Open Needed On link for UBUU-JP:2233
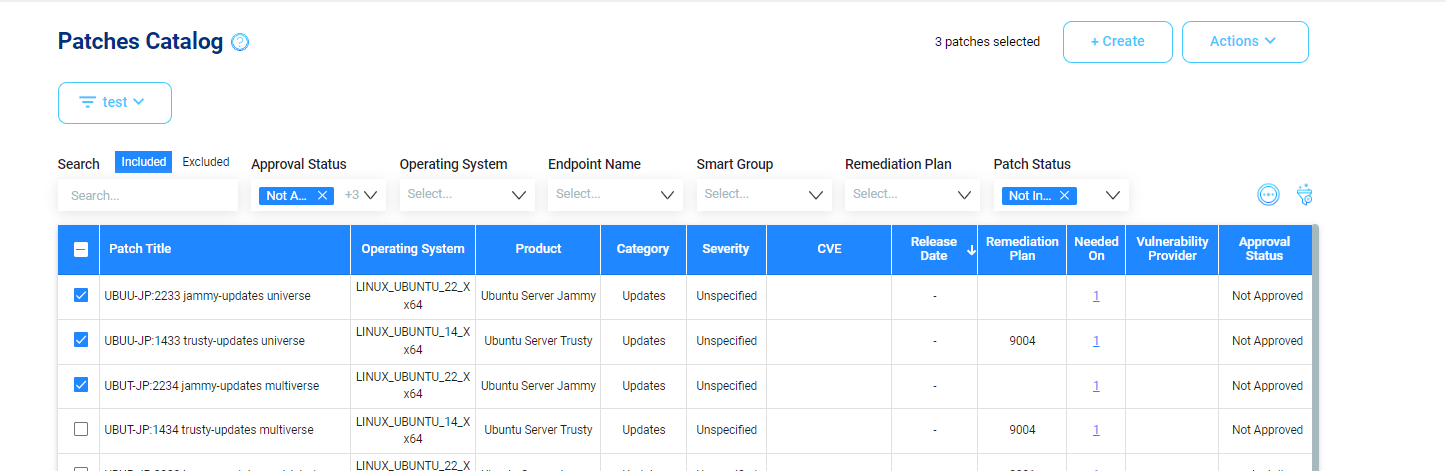Viewport: 1446px width, 471px height. pos(1096,296)
